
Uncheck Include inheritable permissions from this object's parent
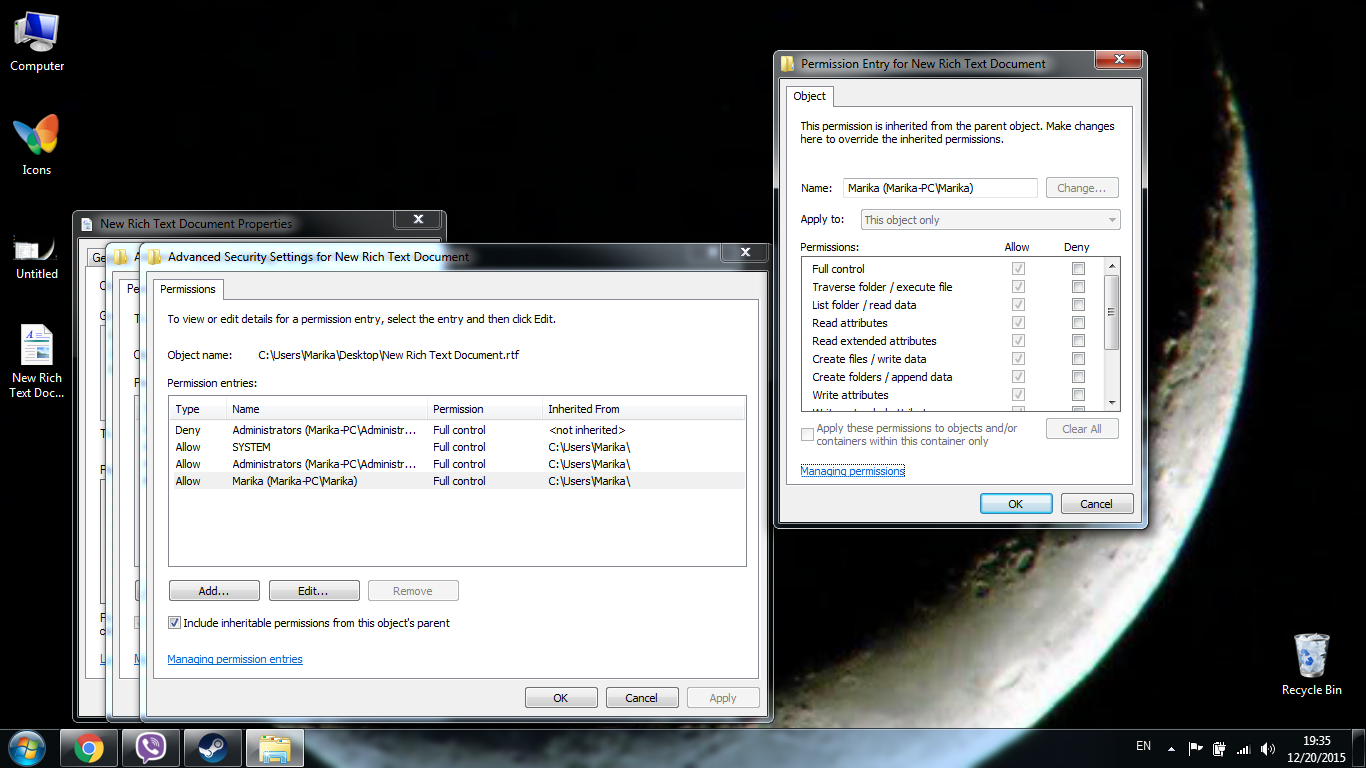pyautogui.click(x=175, y=623)
